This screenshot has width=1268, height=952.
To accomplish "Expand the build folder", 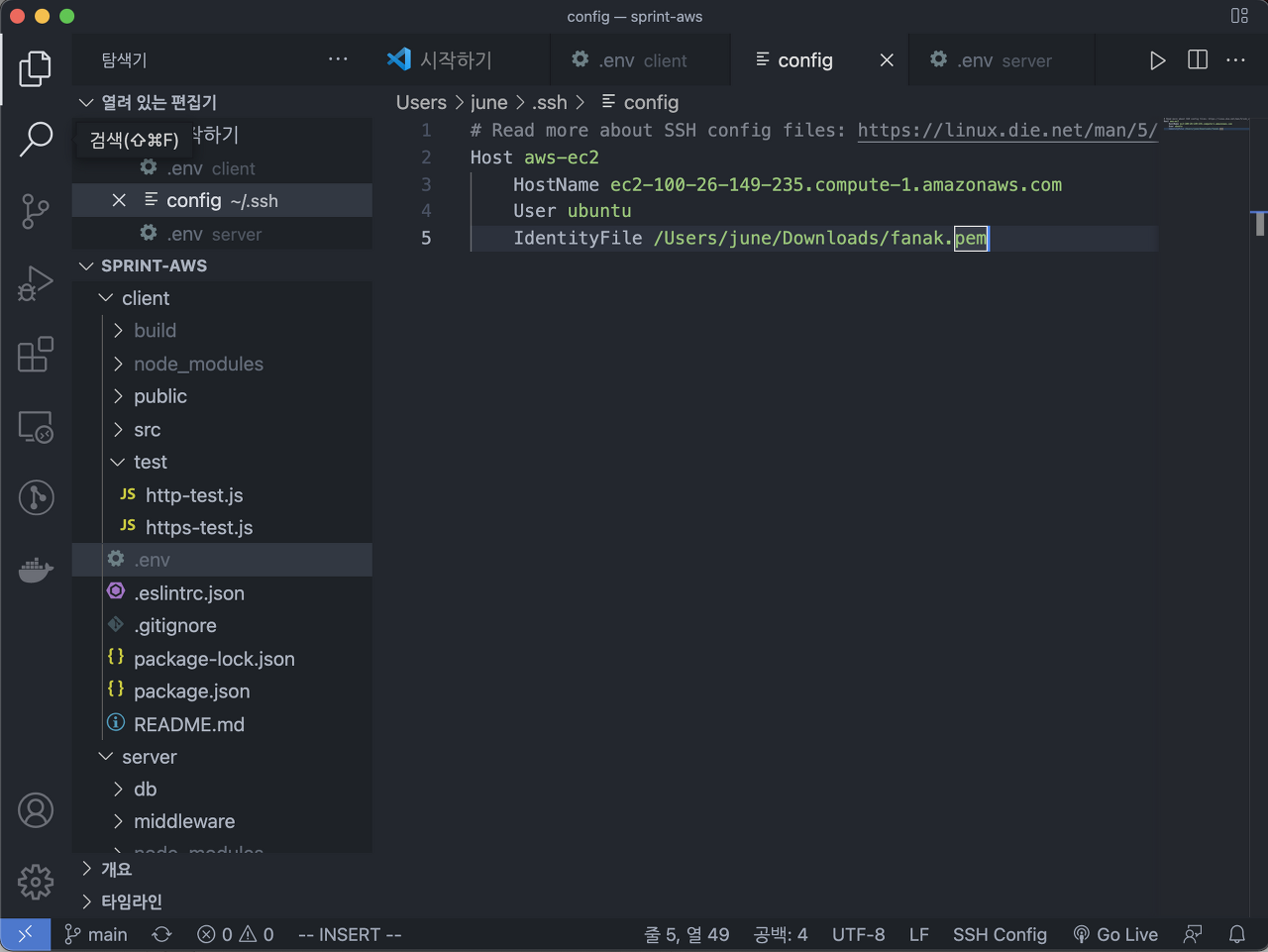I will pos(223,331).
